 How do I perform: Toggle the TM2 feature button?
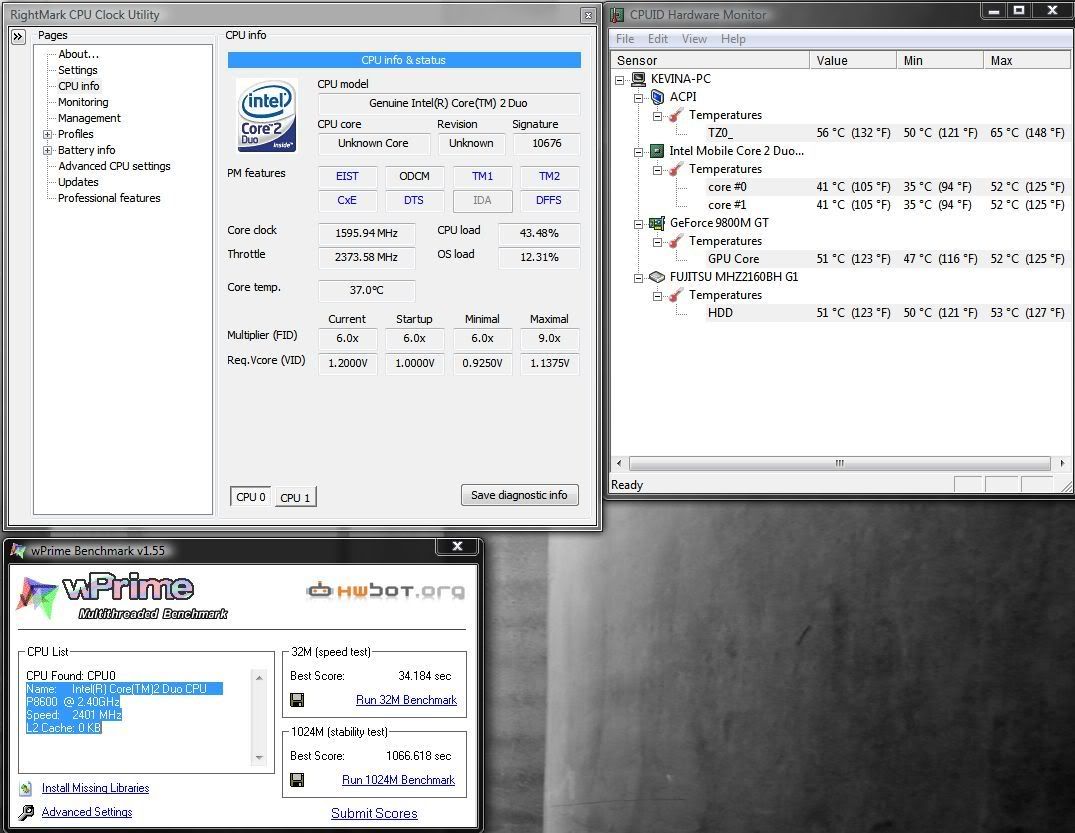[549, 176]
